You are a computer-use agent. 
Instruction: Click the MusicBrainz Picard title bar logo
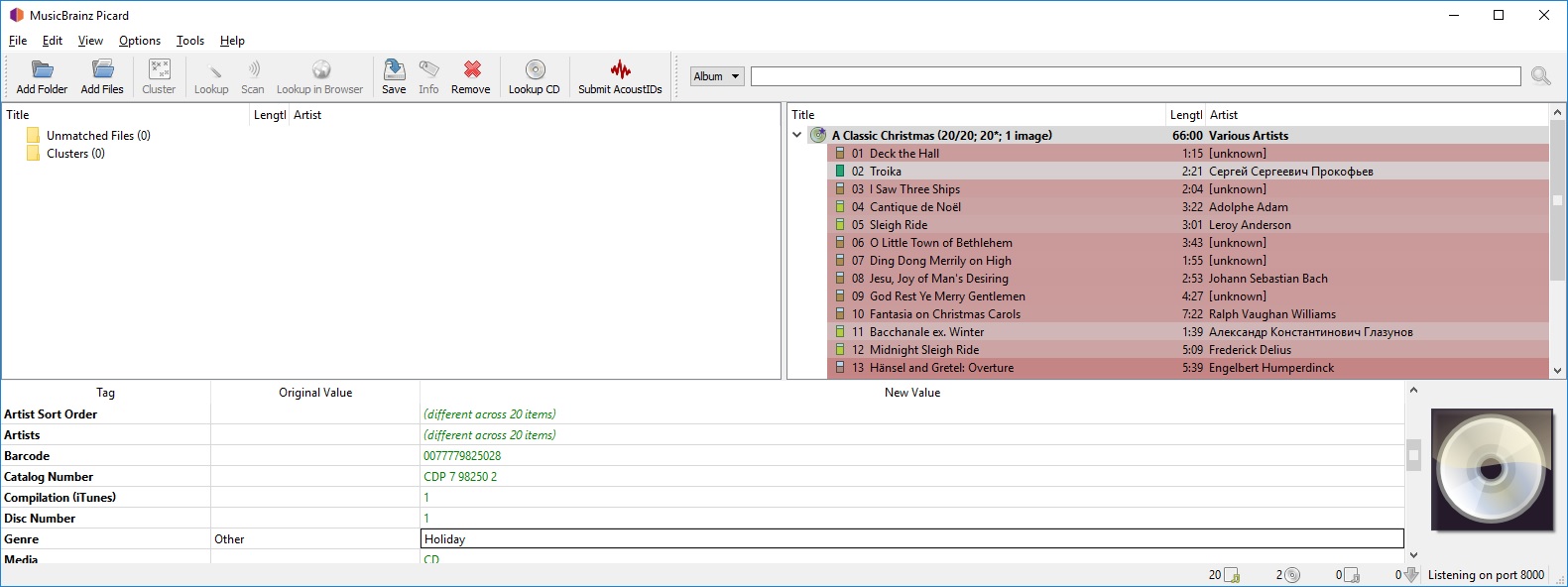(16, 15)
